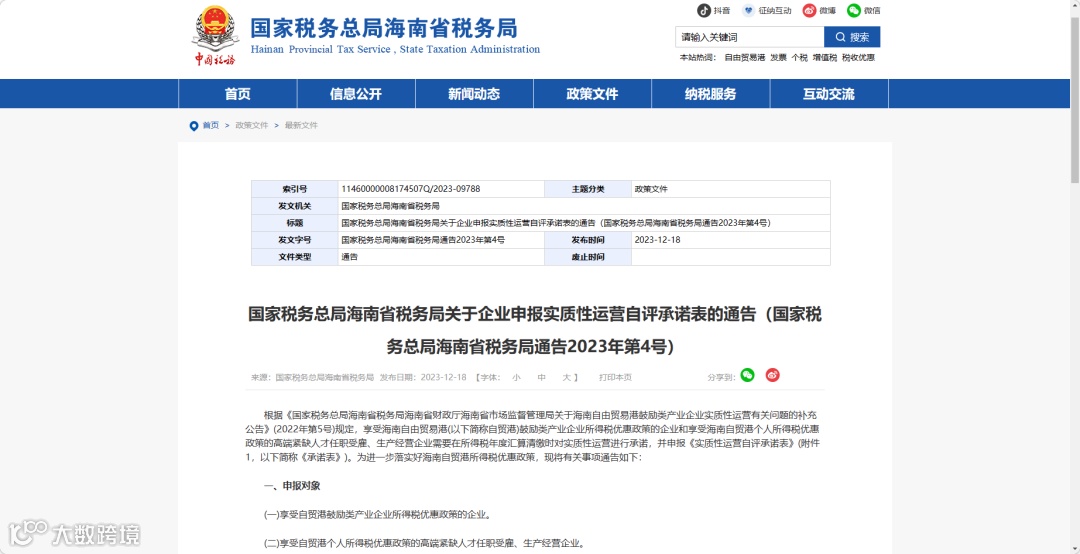Focus the 请输入关键词 search field
Viewport: 1080px width, 554px height.
click(749, 37)
